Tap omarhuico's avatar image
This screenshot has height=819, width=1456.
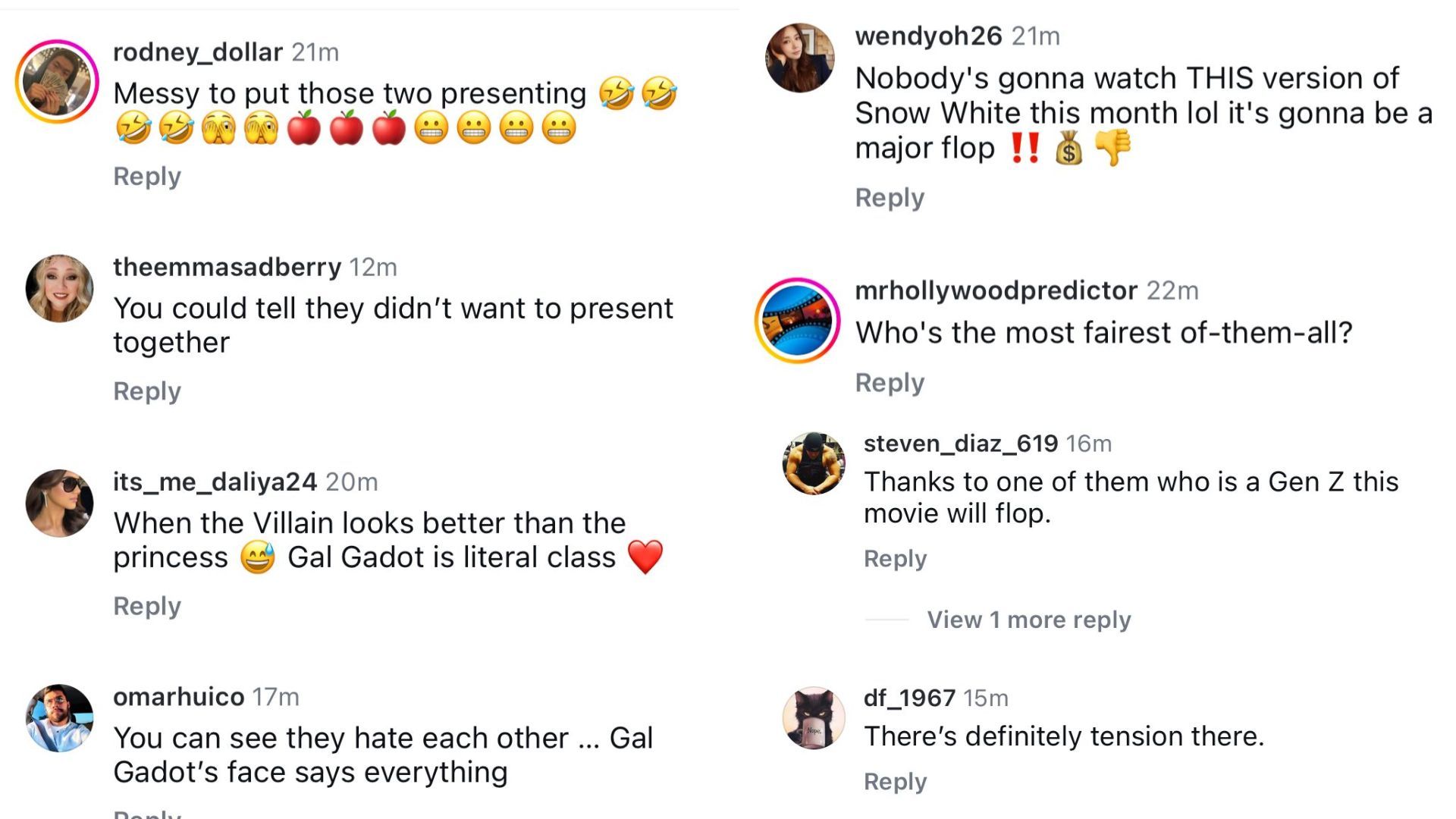point(59,717)
